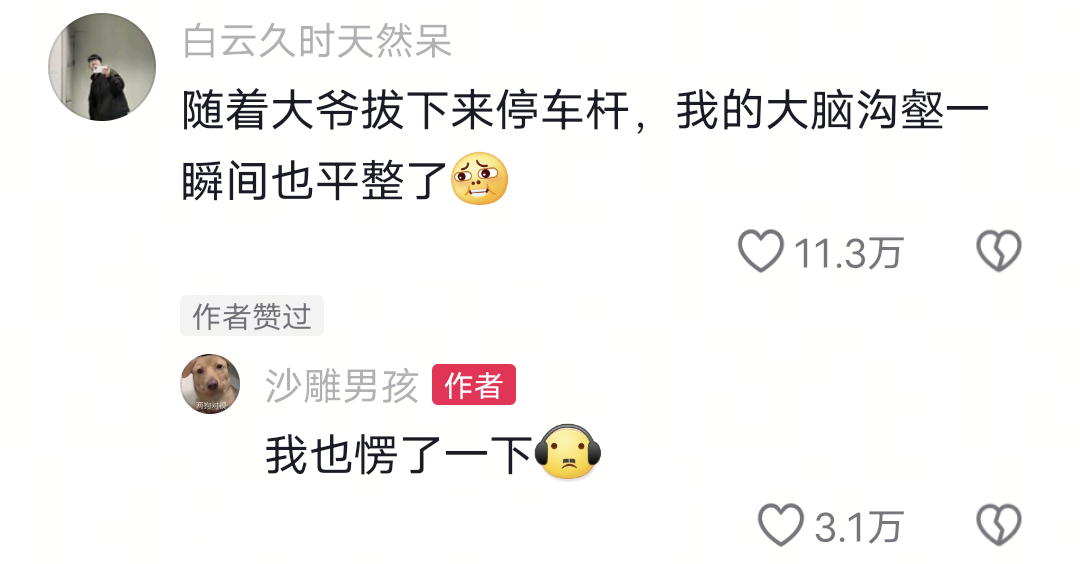Like the author's reply with 3.1万 likes
The height and width of the screenshot is (564, 1080).
780,525
